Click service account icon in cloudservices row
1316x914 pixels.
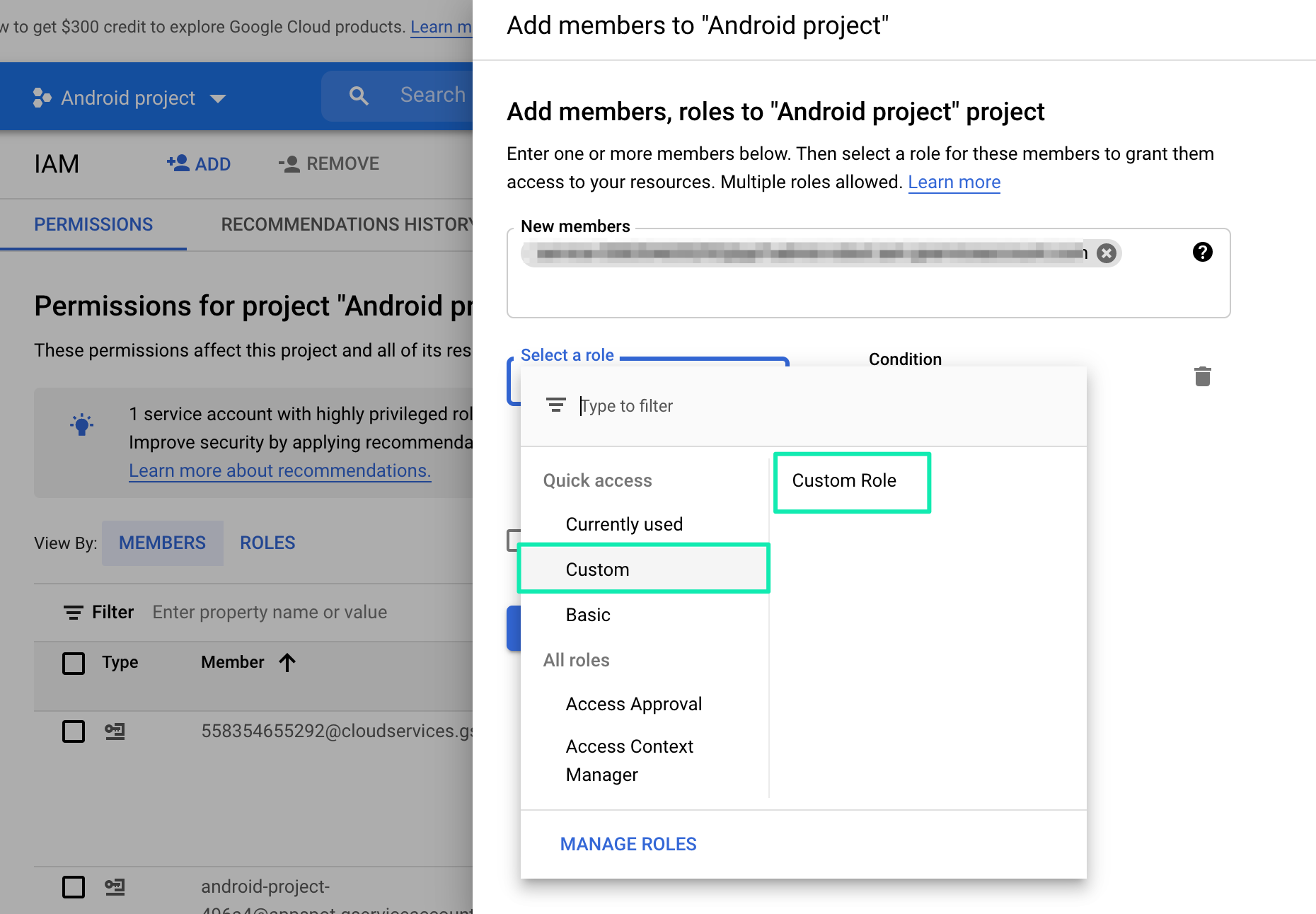click(115, 731)
